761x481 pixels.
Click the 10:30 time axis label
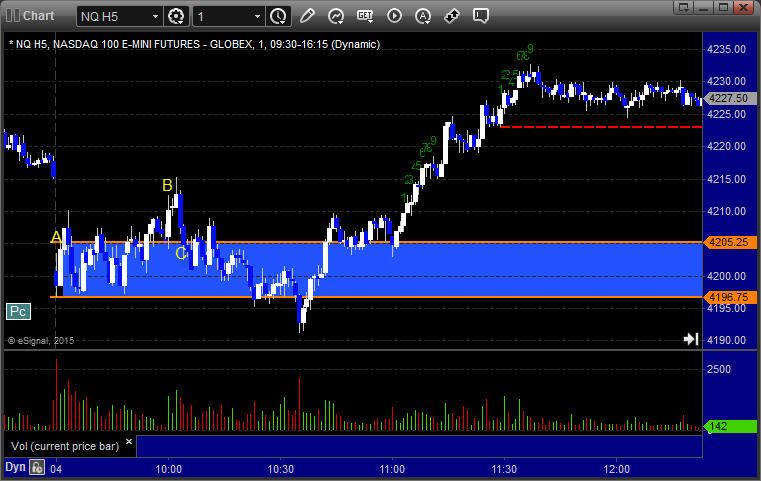pyautogui.click(x=281, y=469)
